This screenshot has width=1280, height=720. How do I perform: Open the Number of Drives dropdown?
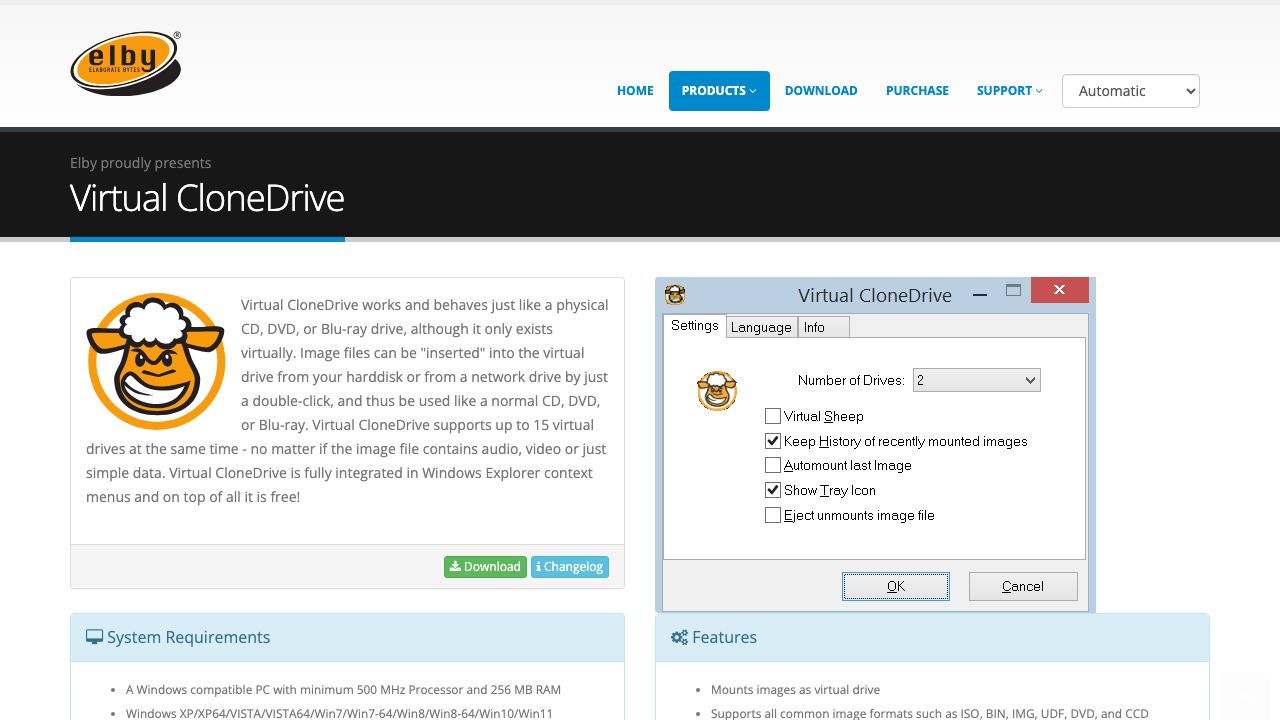point(977,380)
